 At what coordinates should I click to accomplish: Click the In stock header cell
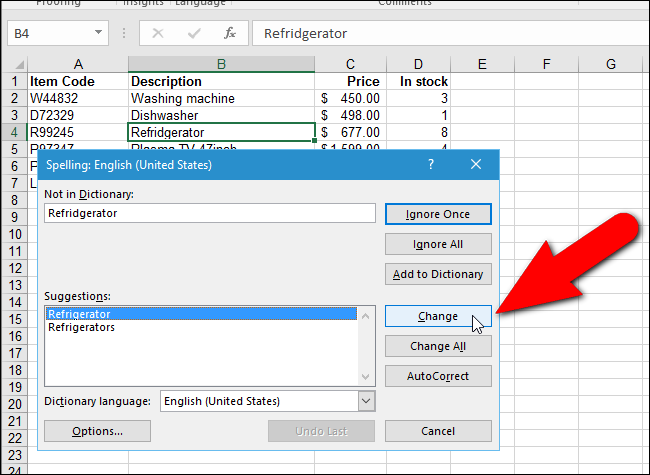[x=418, y=81]
